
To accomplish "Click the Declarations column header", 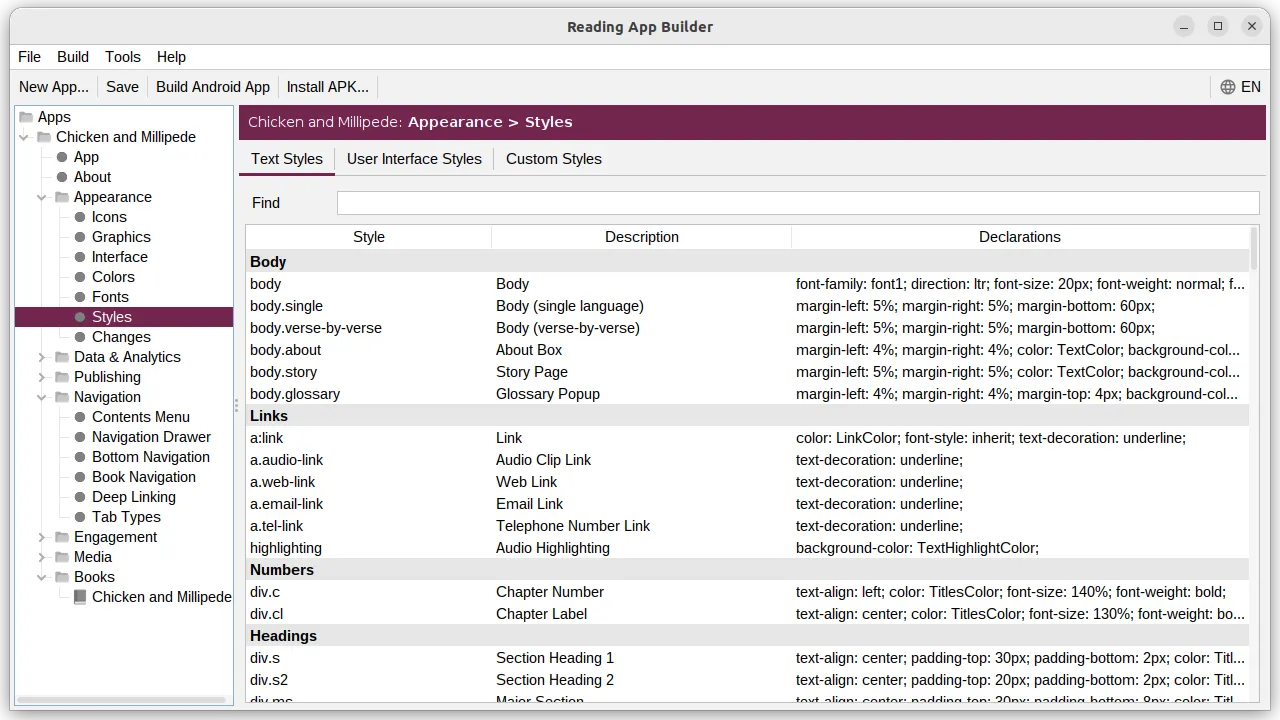I will [x=1020, y=237].
